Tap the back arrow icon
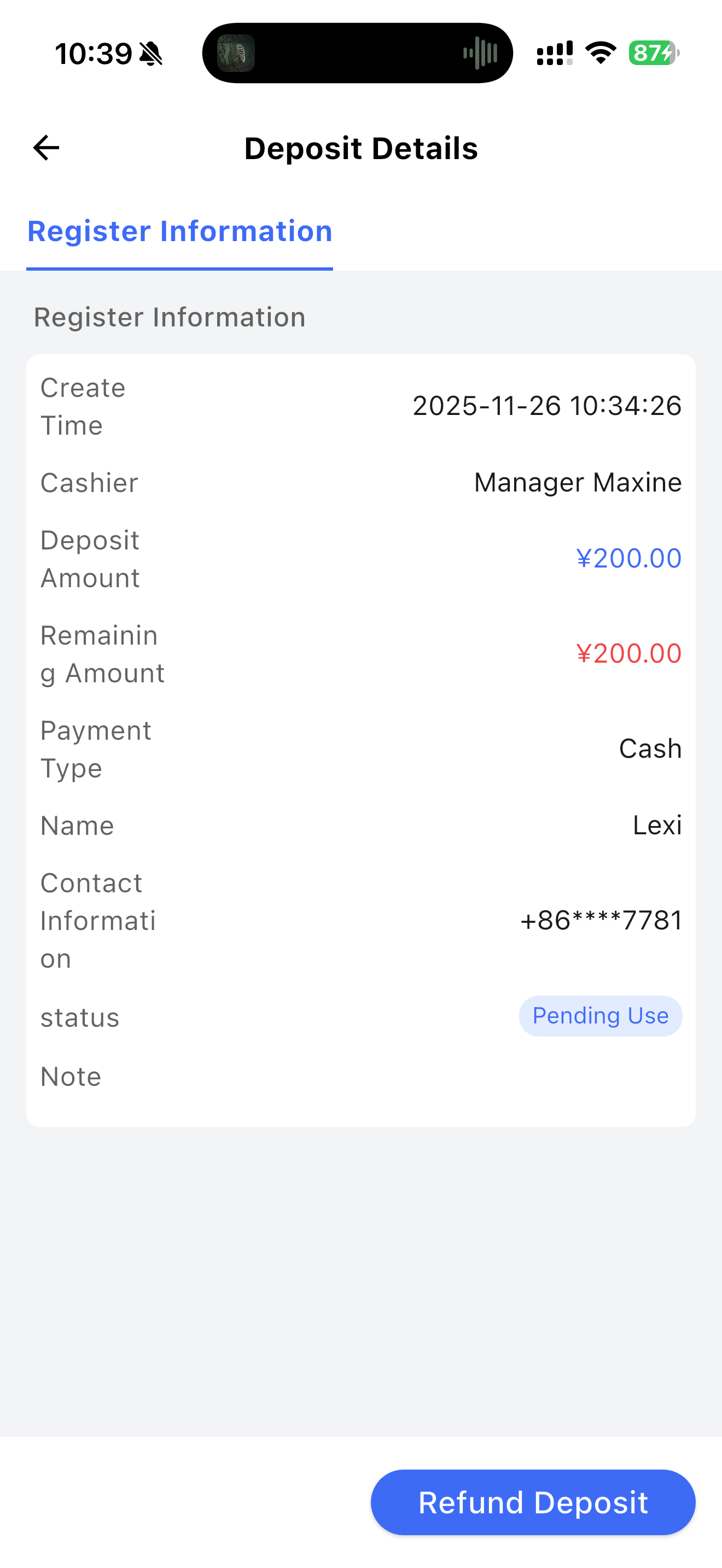The width and height of the screenshot is (722, 1568). click(x=46, y=148)
